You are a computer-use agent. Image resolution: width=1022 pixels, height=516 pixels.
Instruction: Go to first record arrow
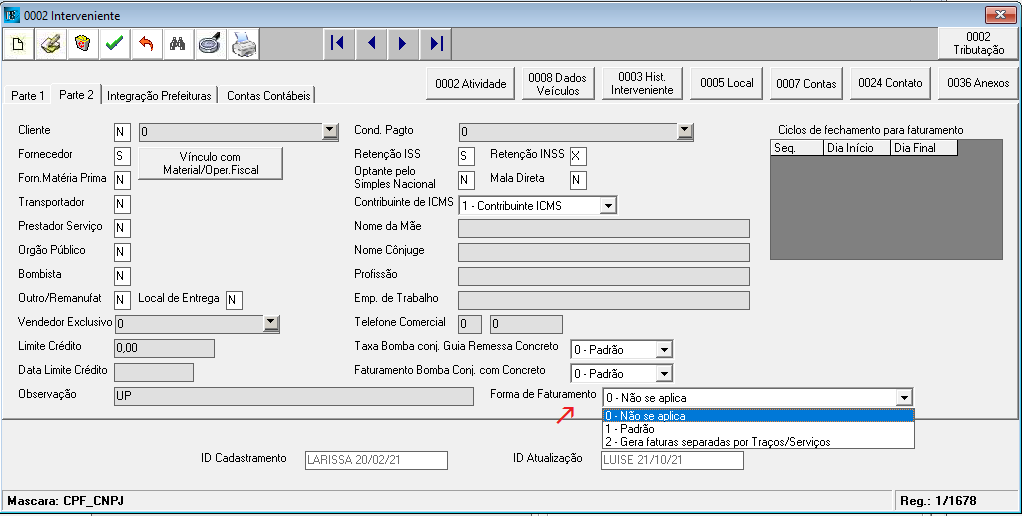coord(338,44)
